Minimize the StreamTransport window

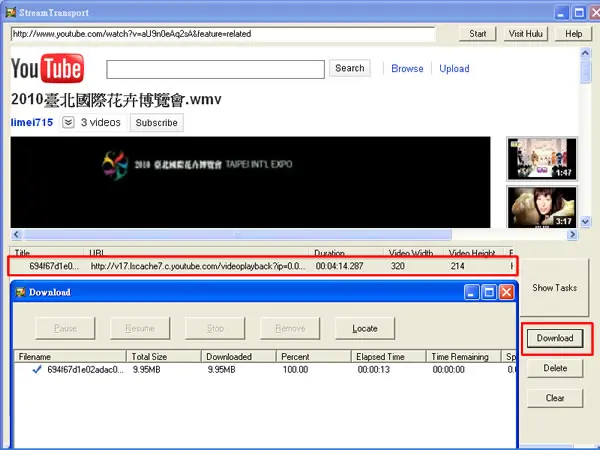pos(561,13)
